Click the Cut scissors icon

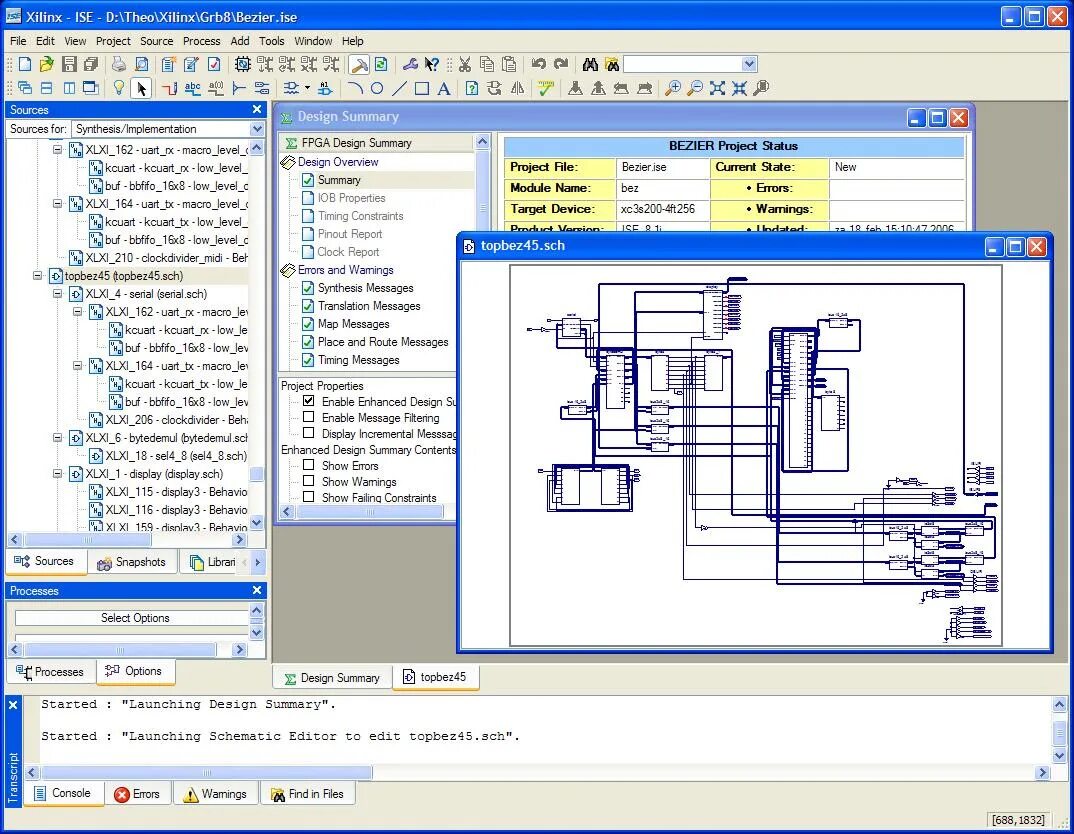click(465, 64)
